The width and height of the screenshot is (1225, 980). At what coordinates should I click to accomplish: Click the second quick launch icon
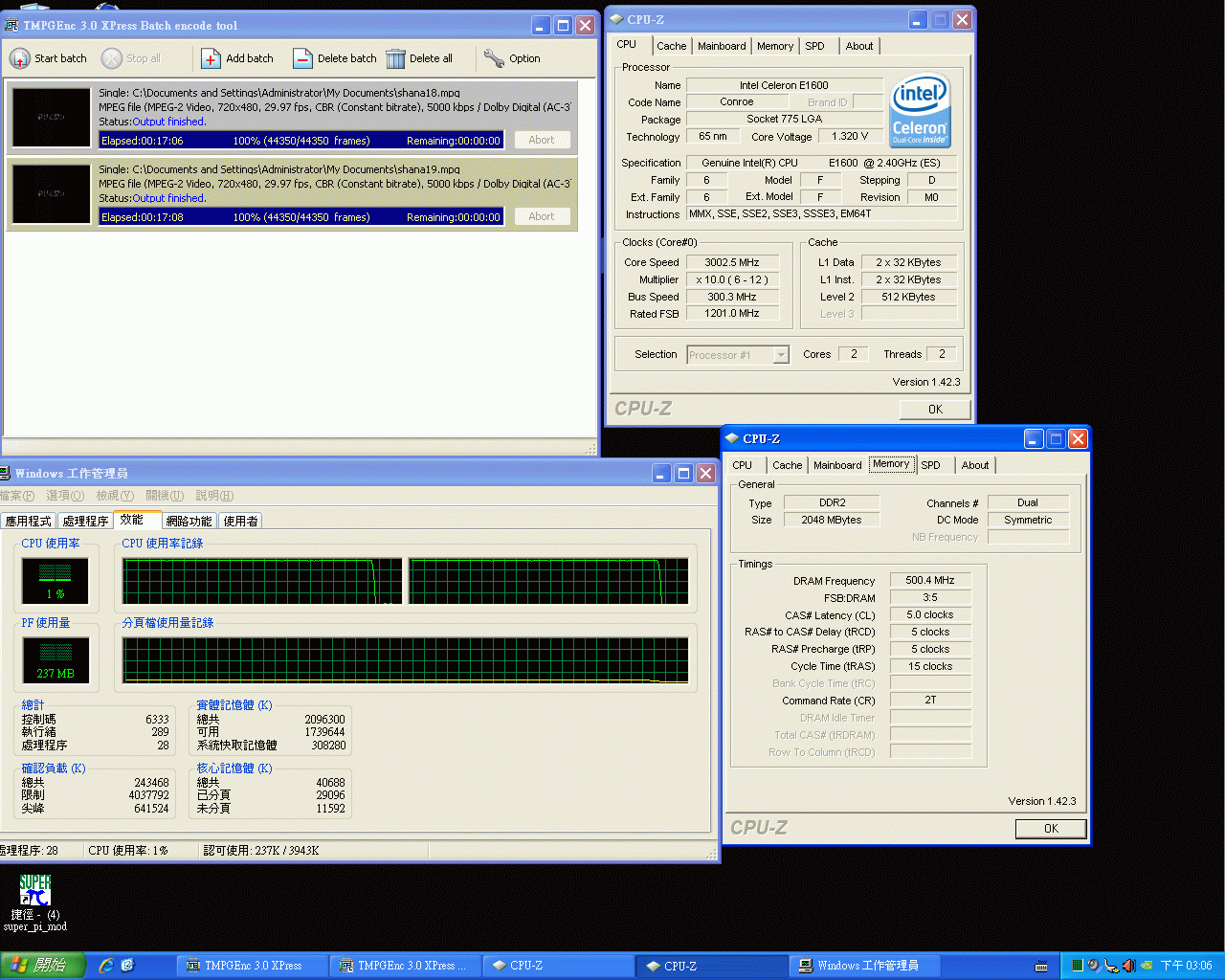pyautogui.click(x=127, y=966)
